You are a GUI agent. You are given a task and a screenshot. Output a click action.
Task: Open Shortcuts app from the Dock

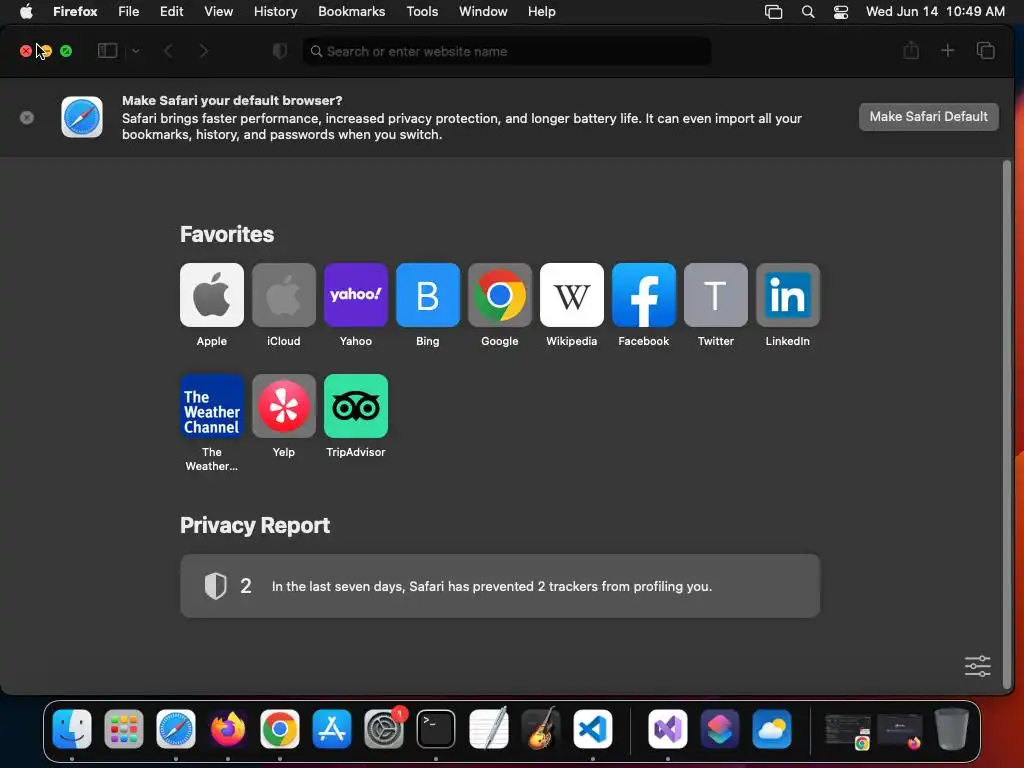[x=720, y=729]
